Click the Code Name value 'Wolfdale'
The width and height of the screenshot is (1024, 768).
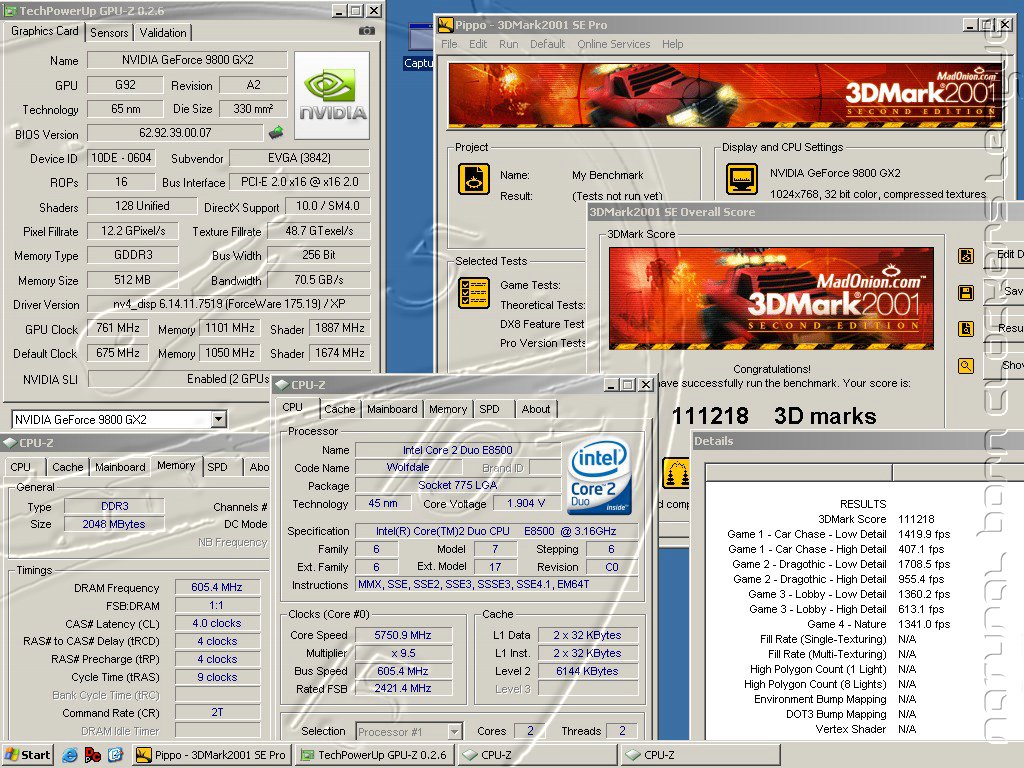pyautogui.click(x=408, y=468)
